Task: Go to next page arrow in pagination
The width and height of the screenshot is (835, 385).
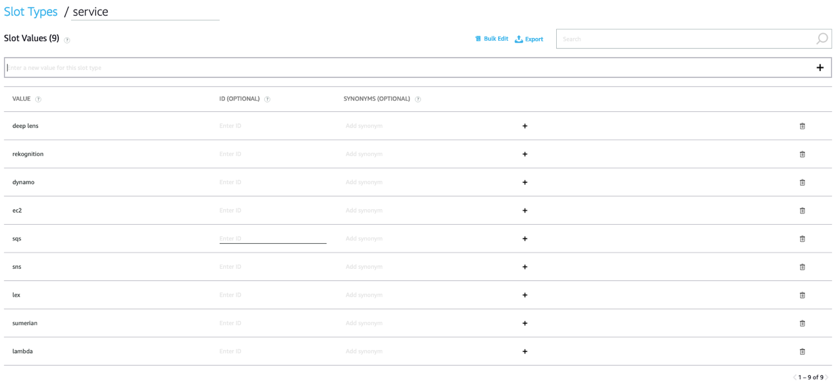Action: [826, 377]
